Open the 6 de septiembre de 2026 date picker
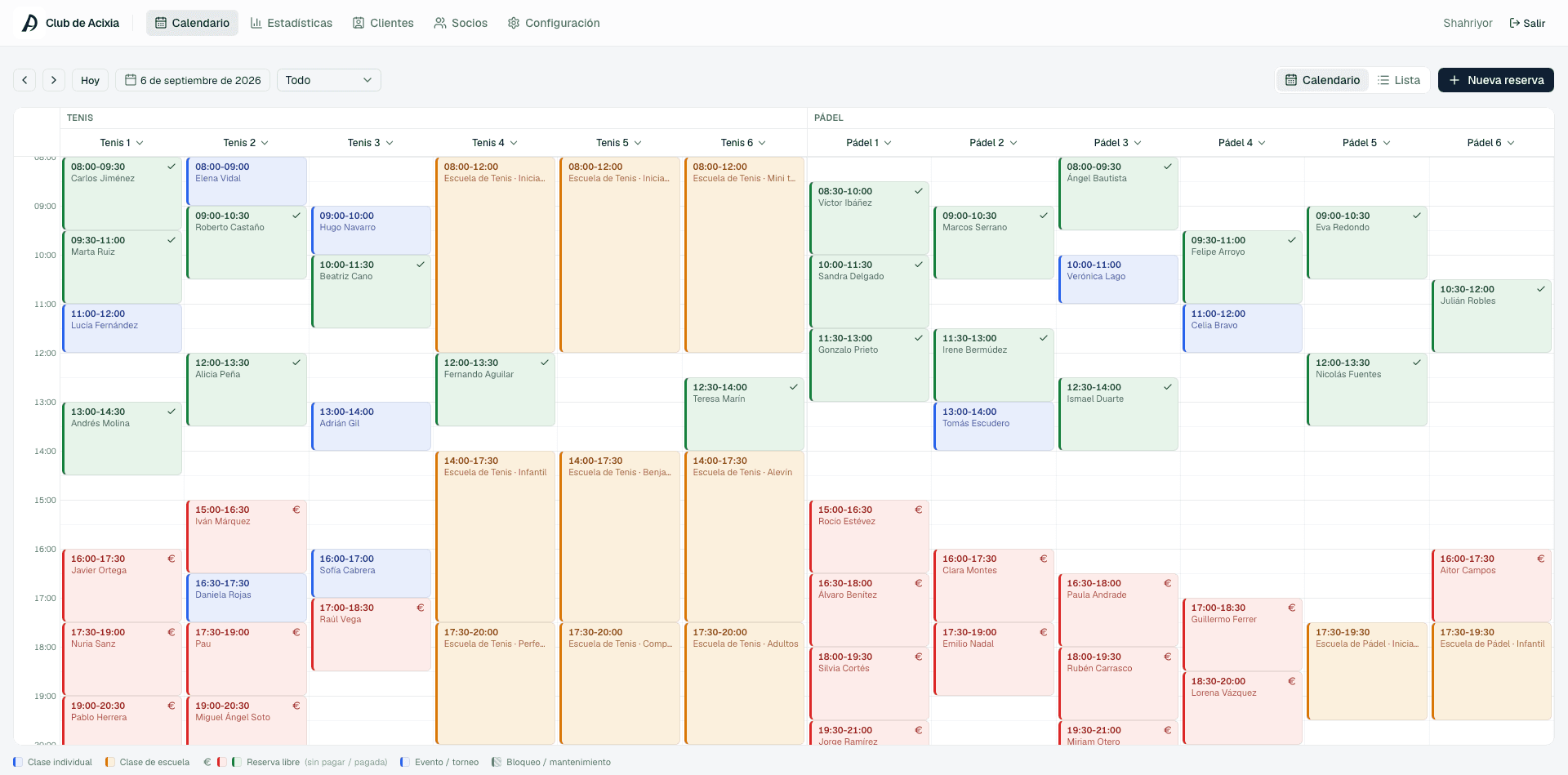 pos(193,80)
